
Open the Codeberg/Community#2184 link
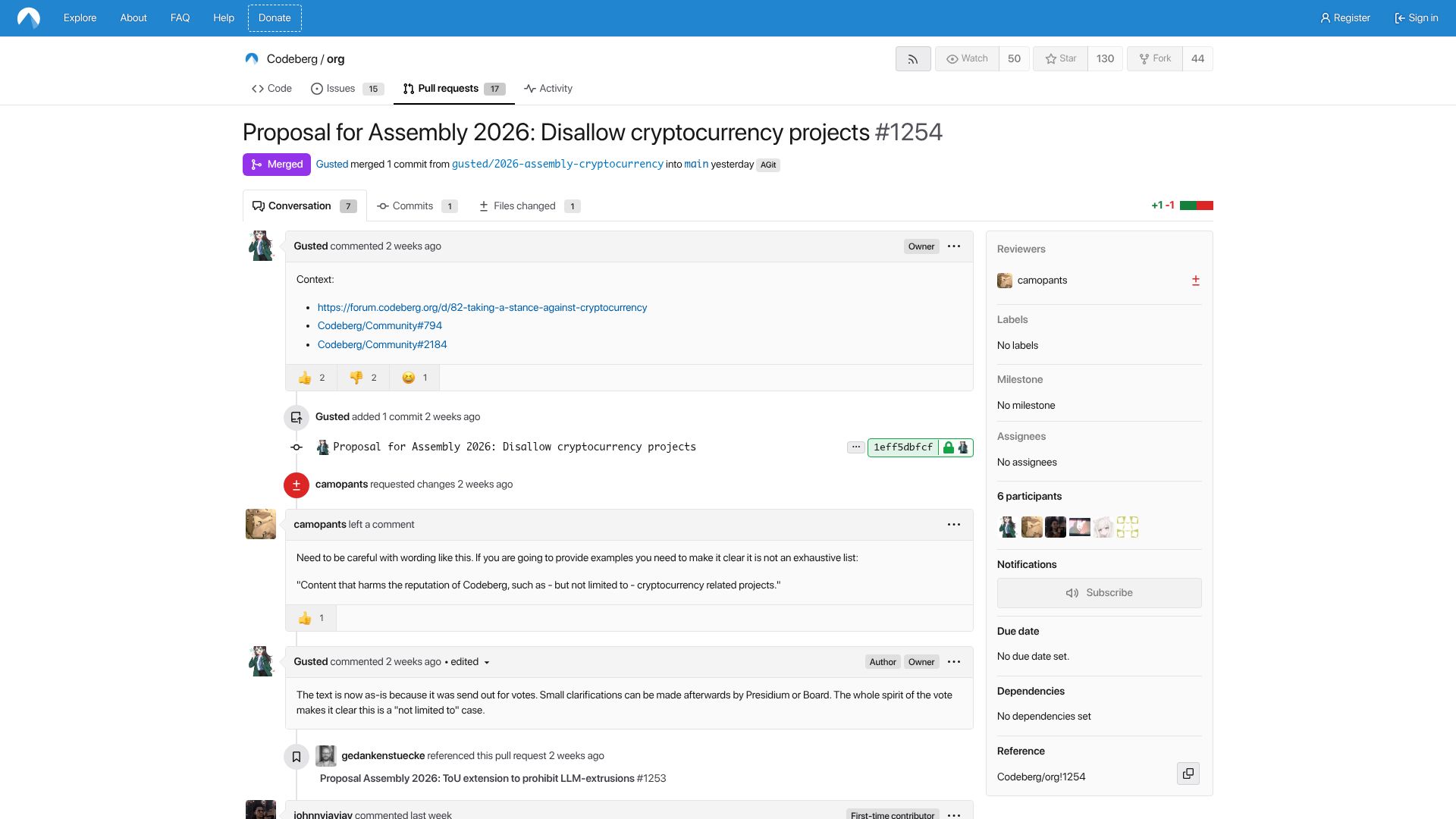point(382,345)
